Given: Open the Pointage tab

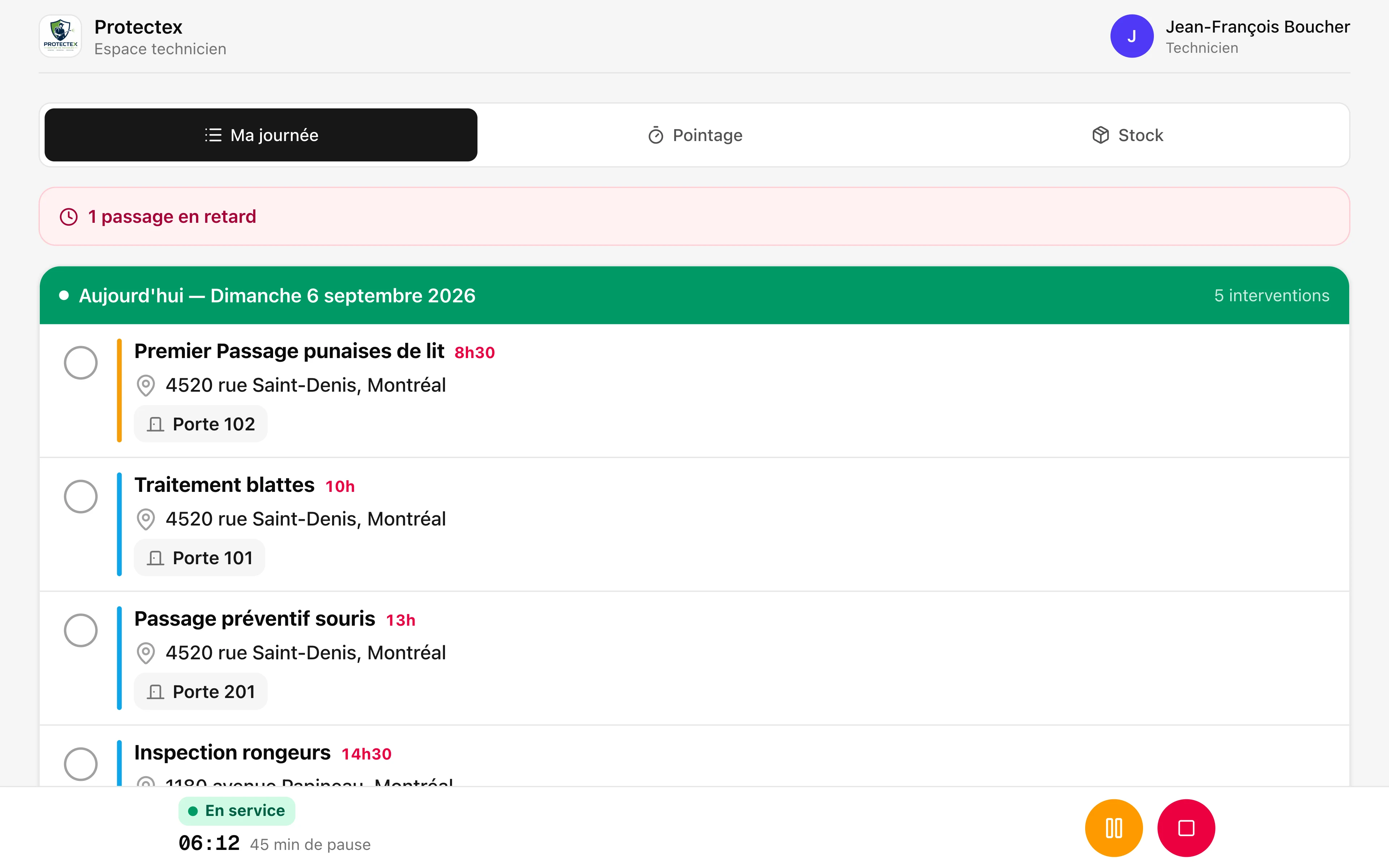Looking at the screenshot, I should point(694,135).
